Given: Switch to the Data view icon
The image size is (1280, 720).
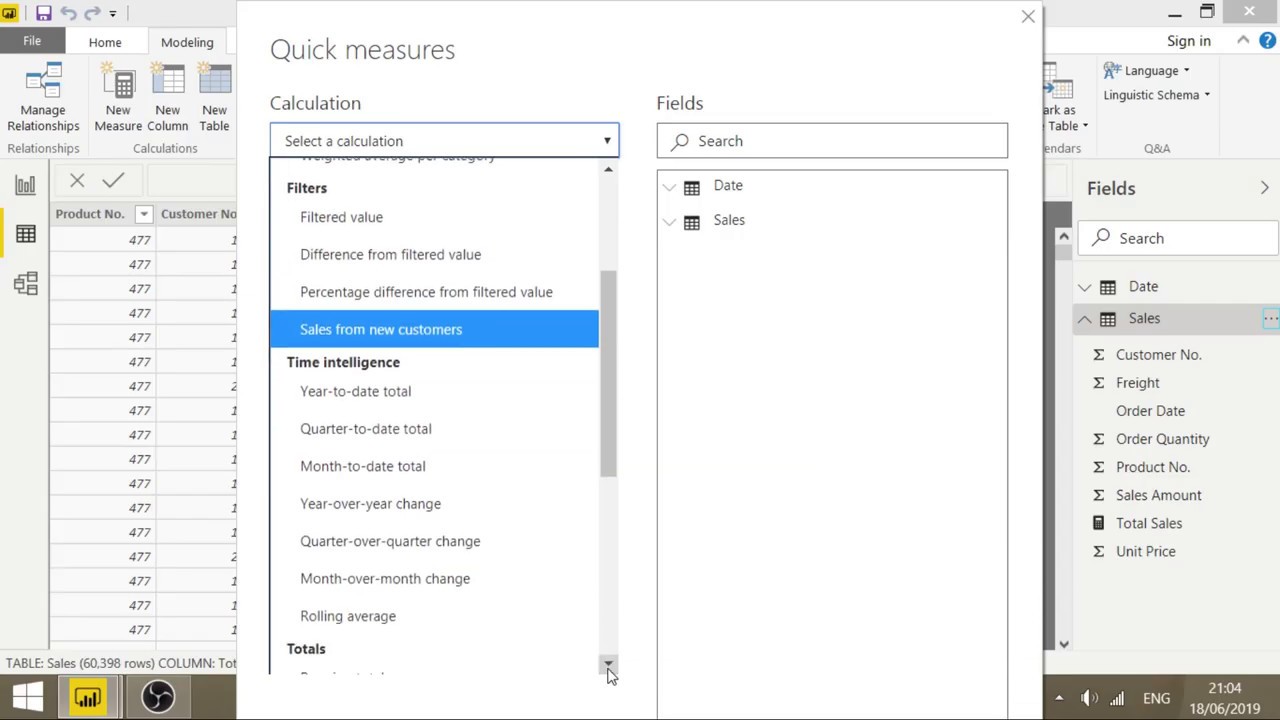Looking at the screenshot, I should coord(25,234).
